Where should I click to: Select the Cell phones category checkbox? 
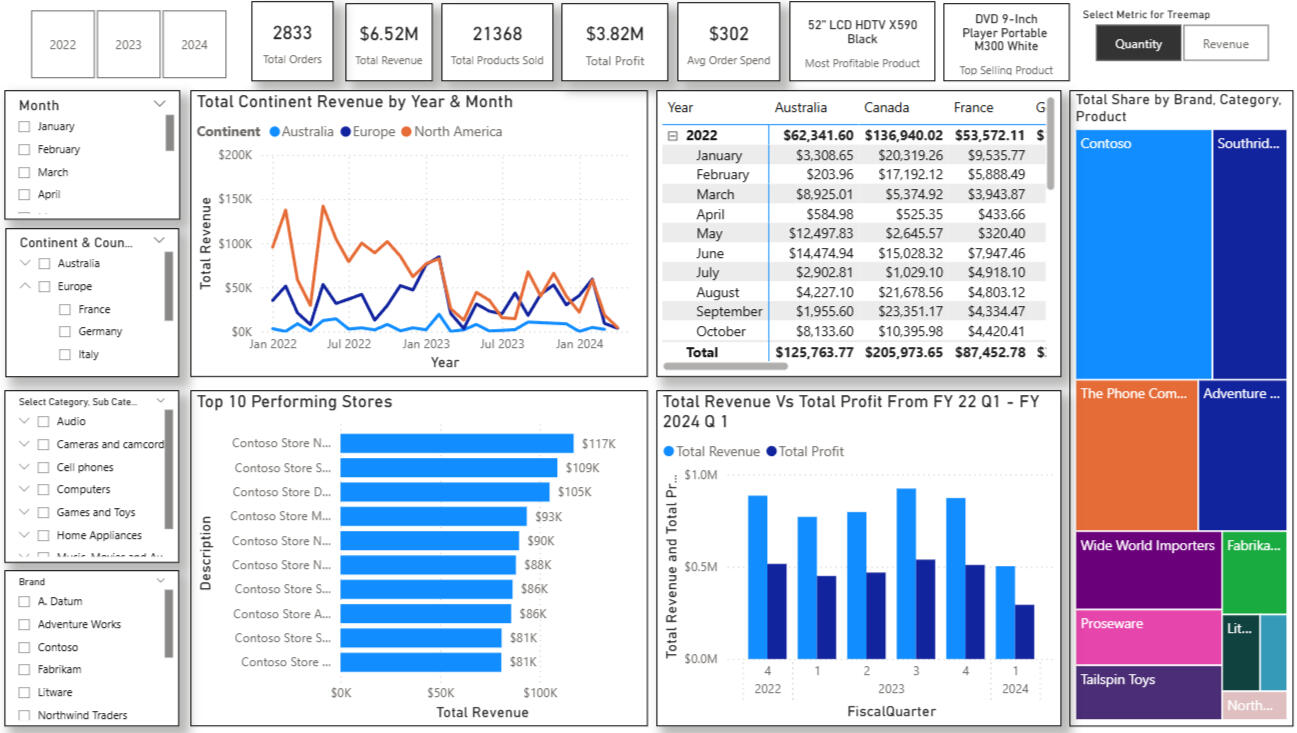[43, 468]
